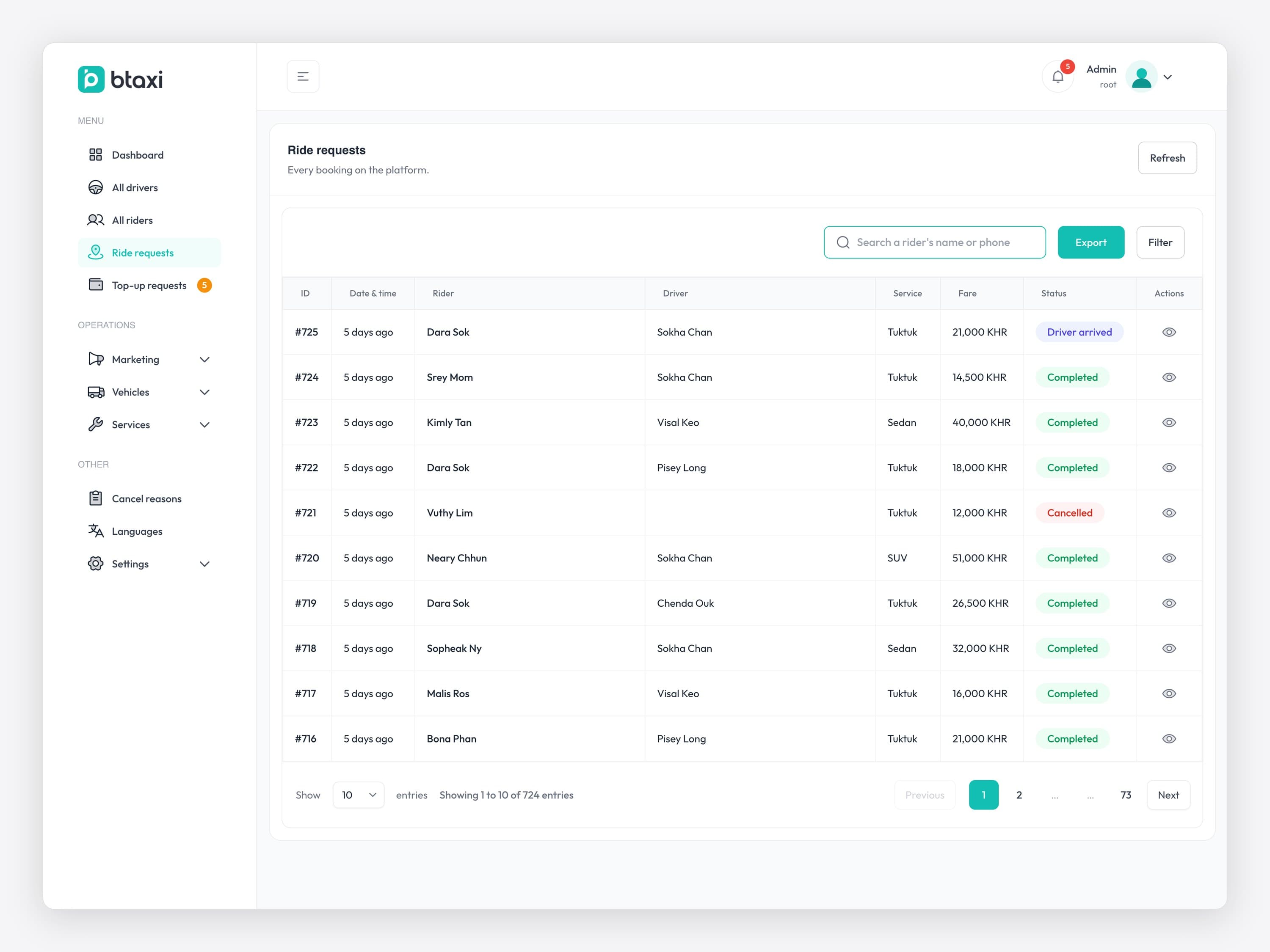Expand the Services submenu
Viewport: 1270px width, 952px height.
[x=149, y=425]
